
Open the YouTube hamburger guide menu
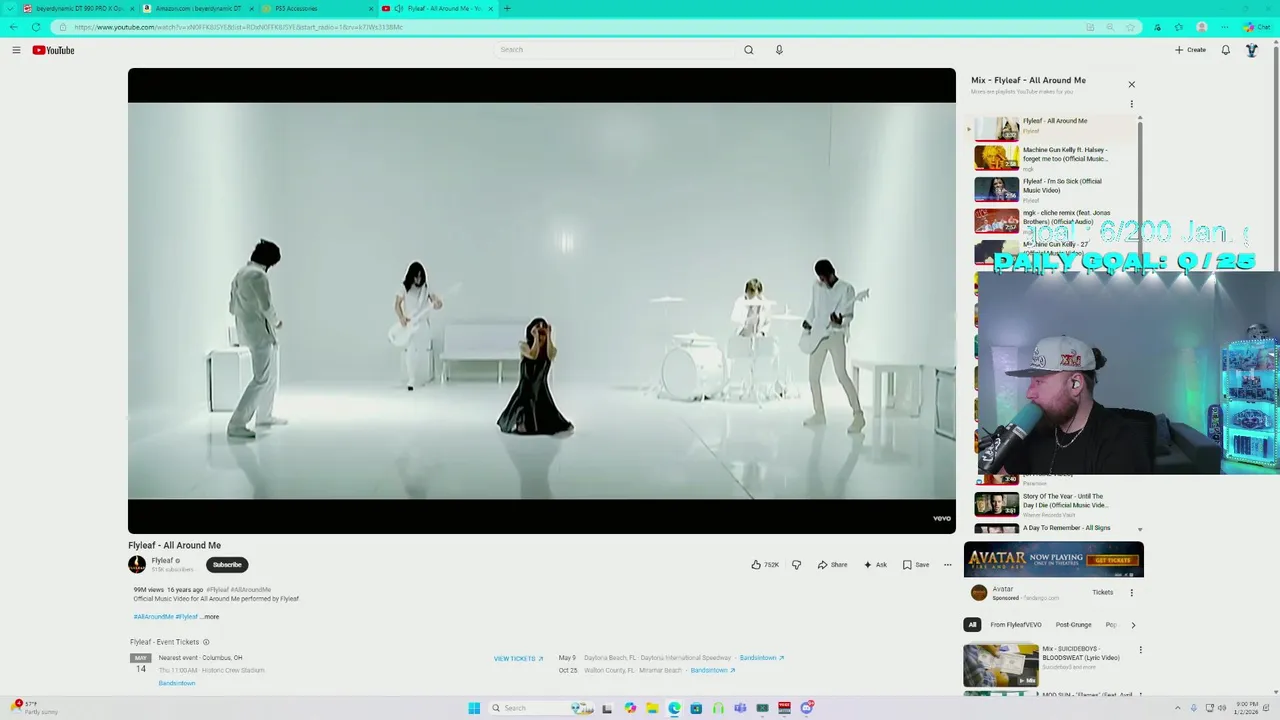[x=16, y=50]
